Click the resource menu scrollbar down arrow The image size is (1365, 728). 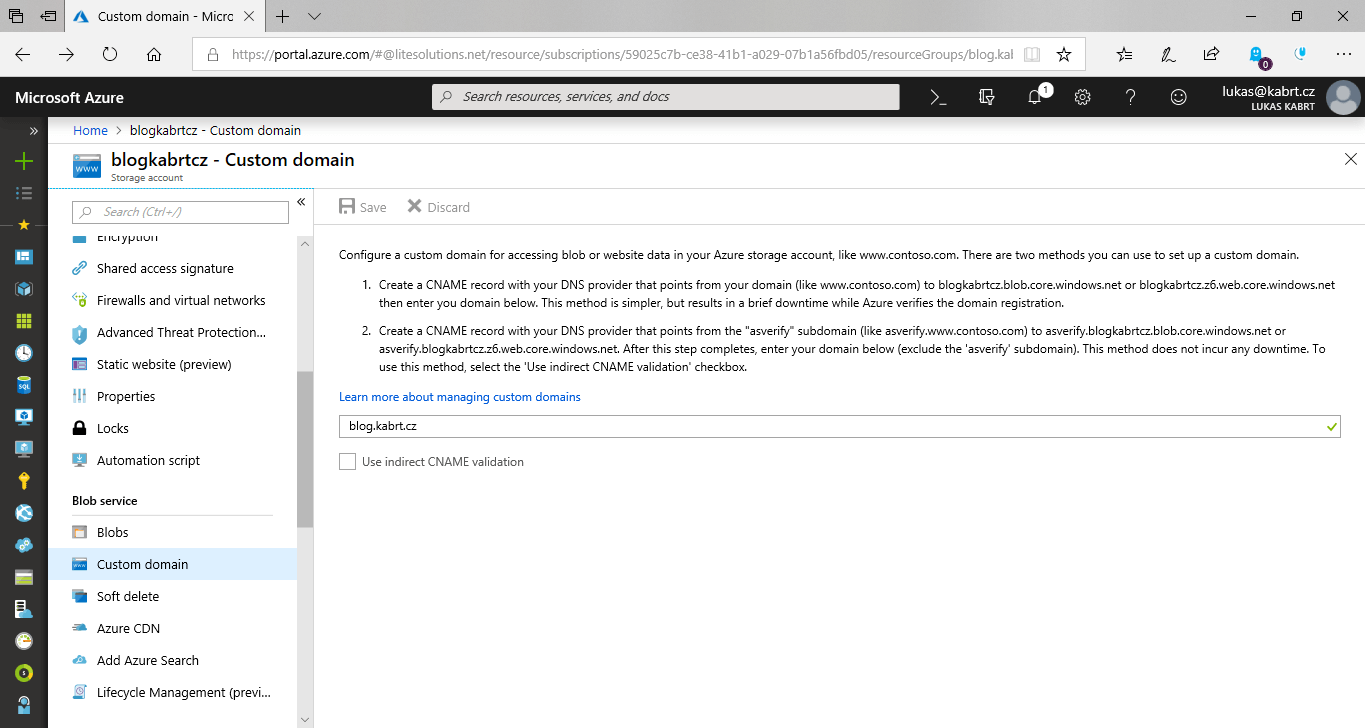coord(305,718)
